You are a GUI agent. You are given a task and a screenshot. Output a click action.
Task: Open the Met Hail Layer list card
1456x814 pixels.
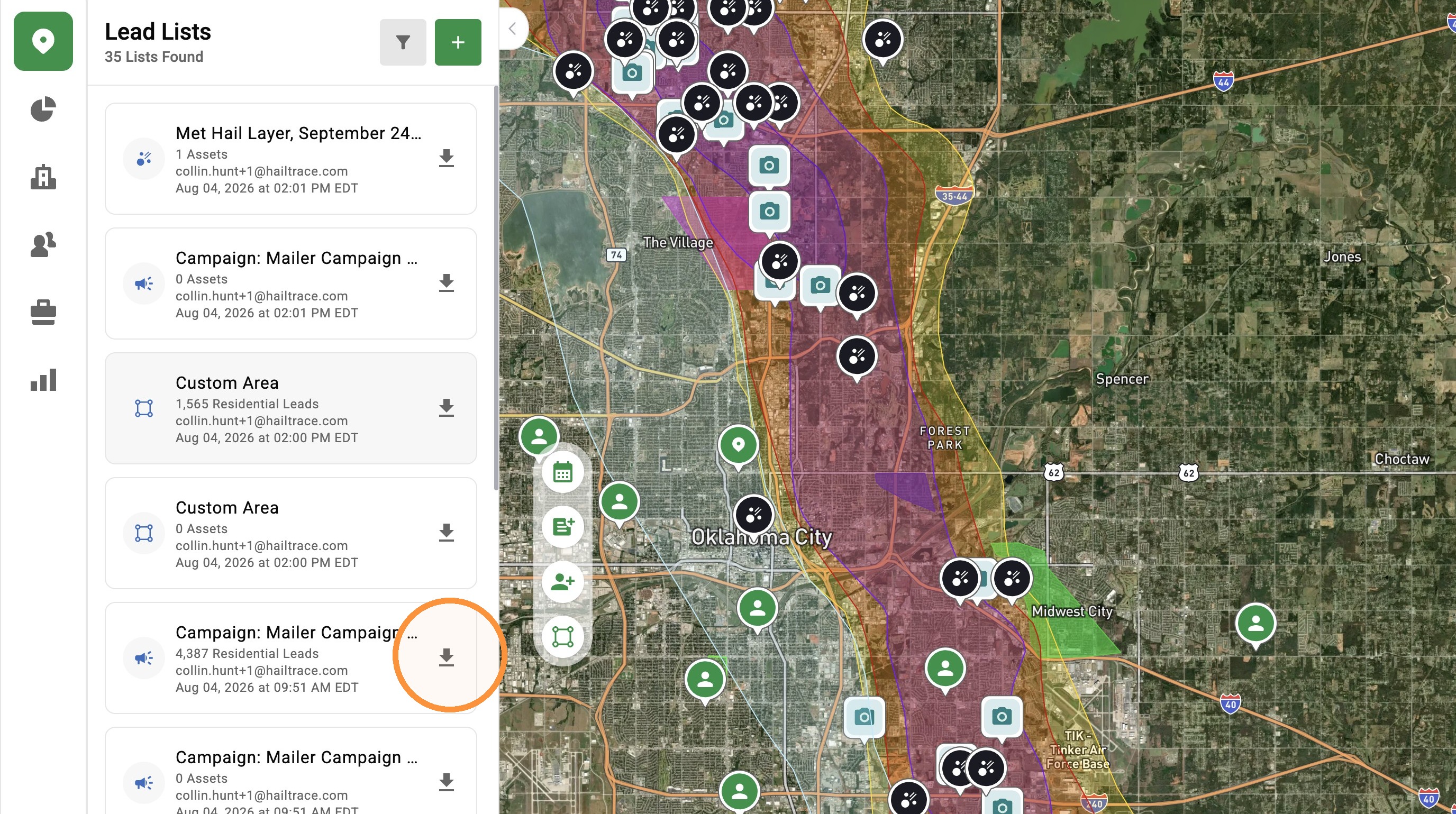click(x=290, y=159)
